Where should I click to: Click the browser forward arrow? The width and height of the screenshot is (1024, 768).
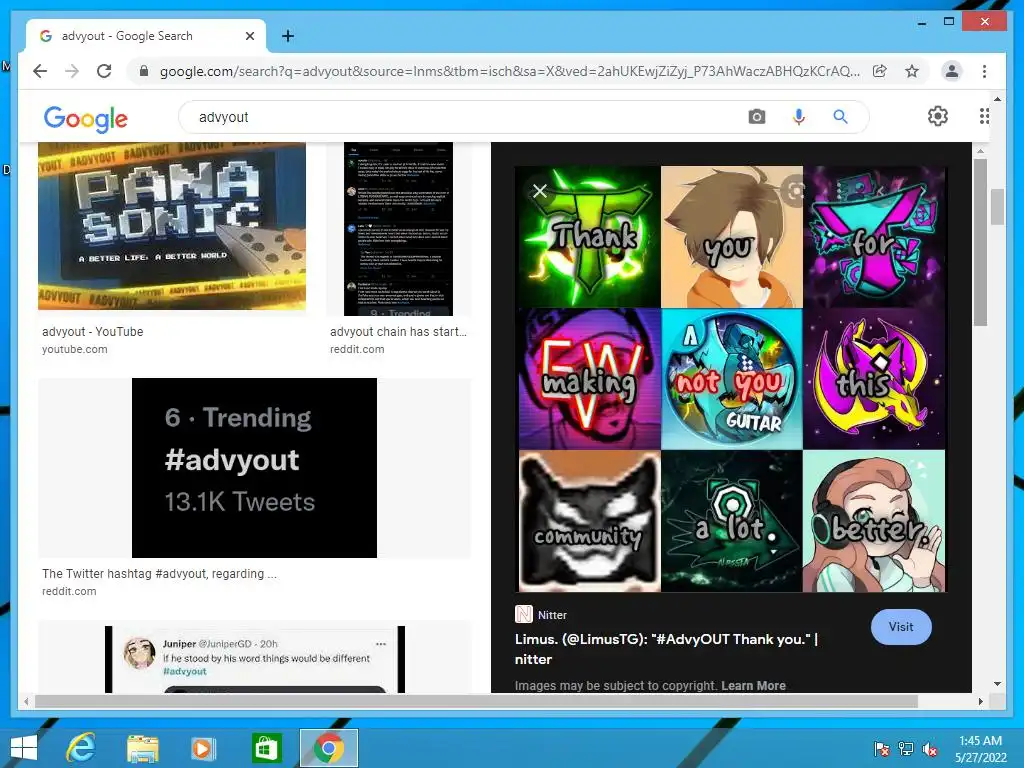[x=72, y=71]
